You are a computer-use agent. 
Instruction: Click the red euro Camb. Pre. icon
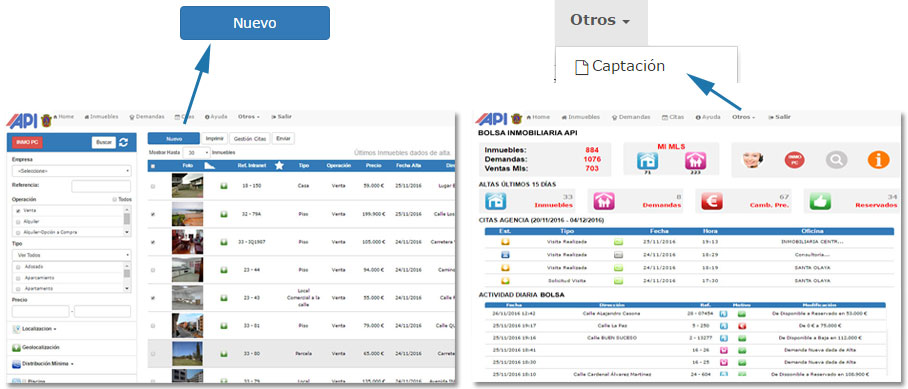(x=712, y=201)
